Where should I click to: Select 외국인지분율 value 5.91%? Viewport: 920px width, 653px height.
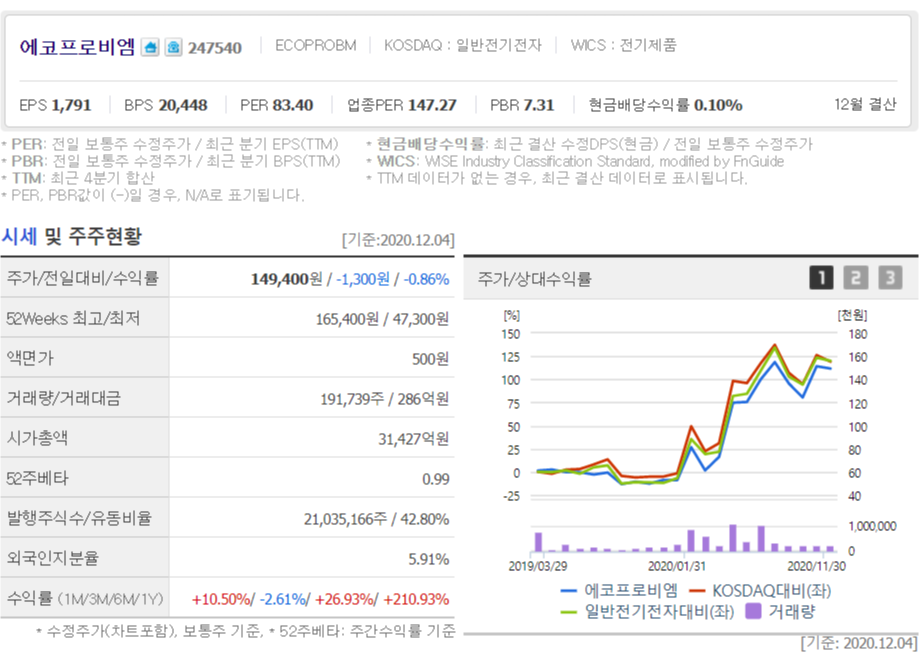click(428, 559)
